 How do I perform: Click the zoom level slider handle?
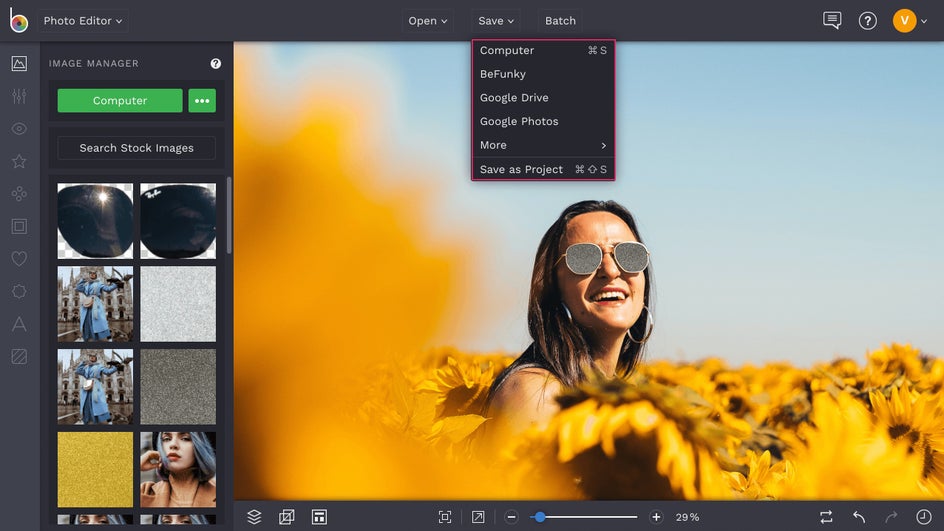[540, 517]
